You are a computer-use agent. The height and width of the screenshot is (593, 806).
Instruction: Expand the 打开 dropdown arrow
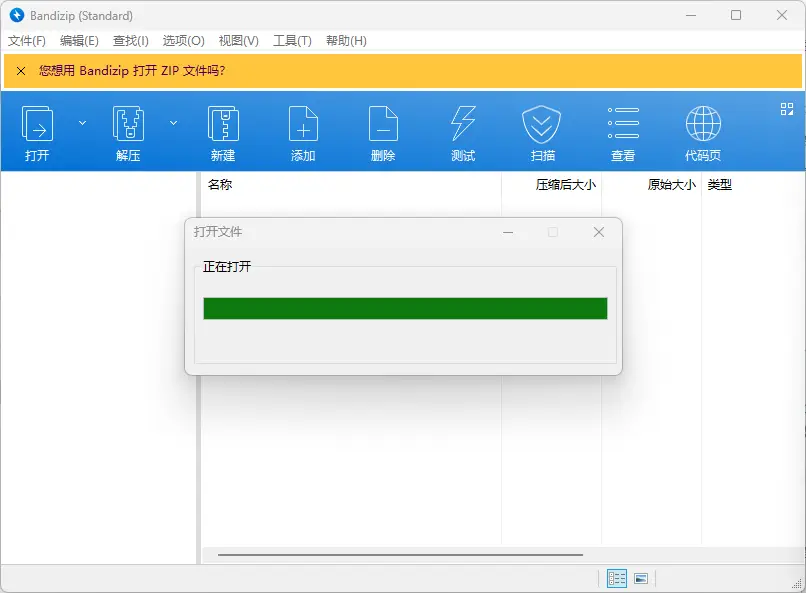82,123
